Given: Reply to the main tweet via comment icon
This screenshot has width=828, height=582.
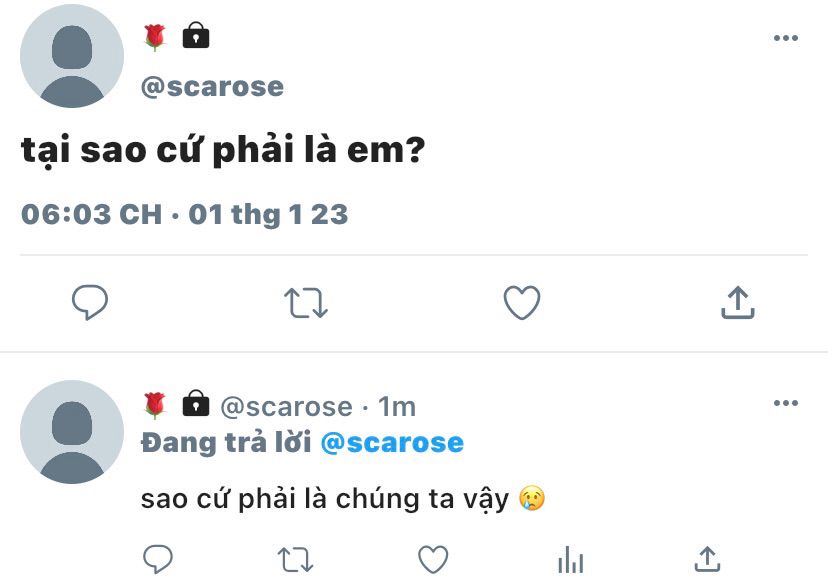Looking at the screenshot, I should tap(90, 302).
